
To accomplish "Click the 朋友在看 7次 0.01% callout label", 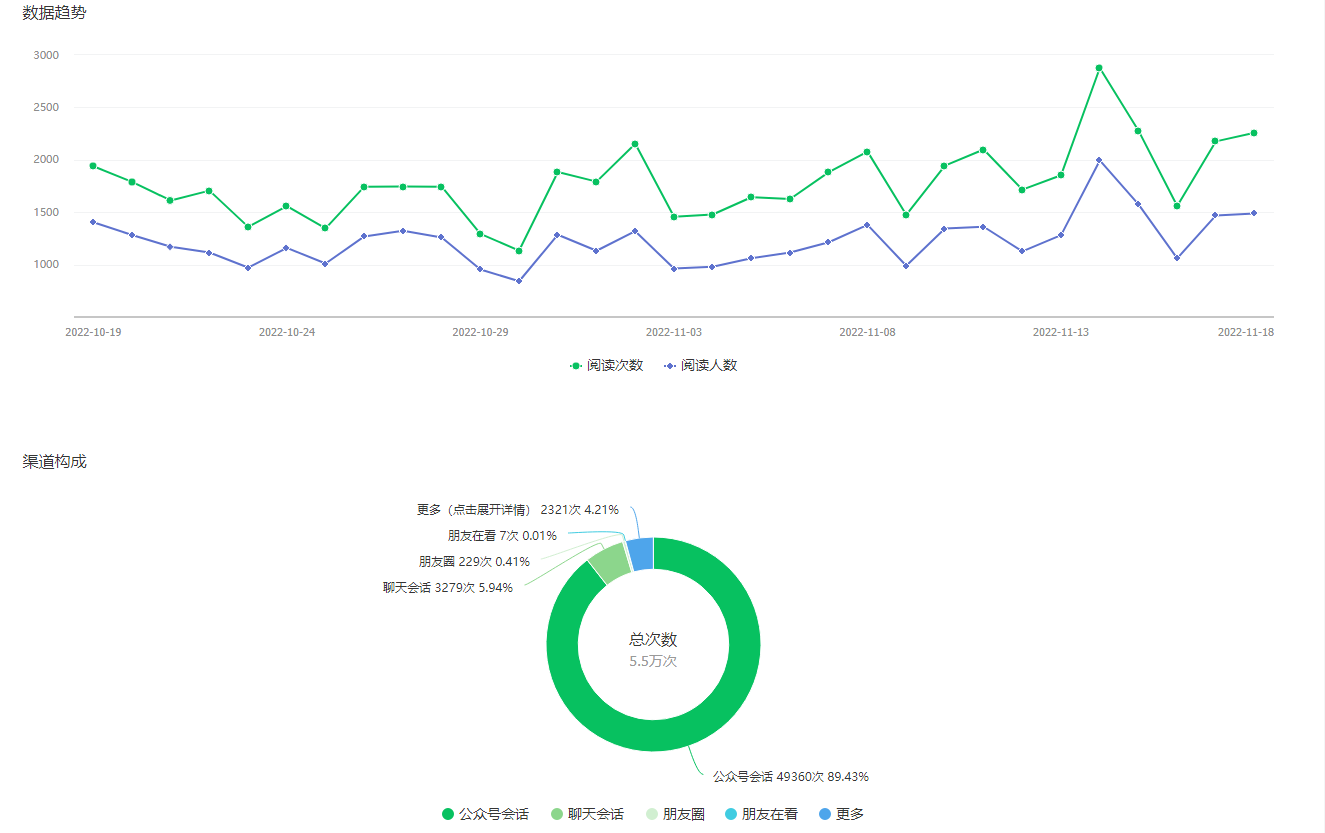I will [502, 536].
